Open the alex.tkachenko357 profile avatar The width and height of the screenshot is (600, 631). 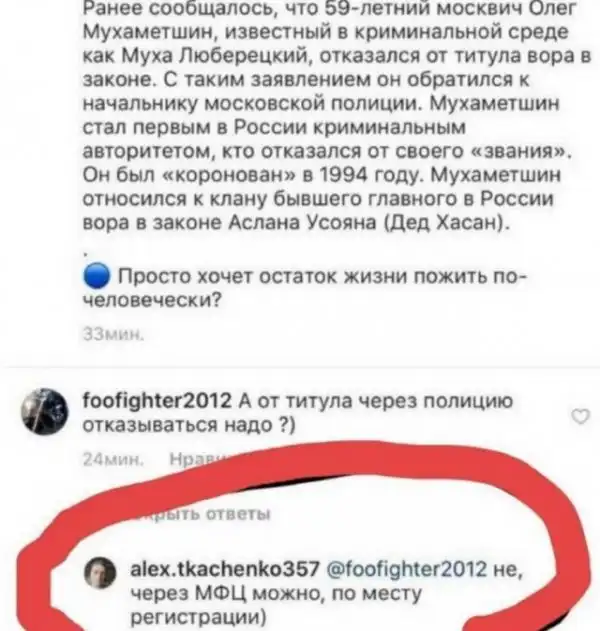(x=100, y=572)
